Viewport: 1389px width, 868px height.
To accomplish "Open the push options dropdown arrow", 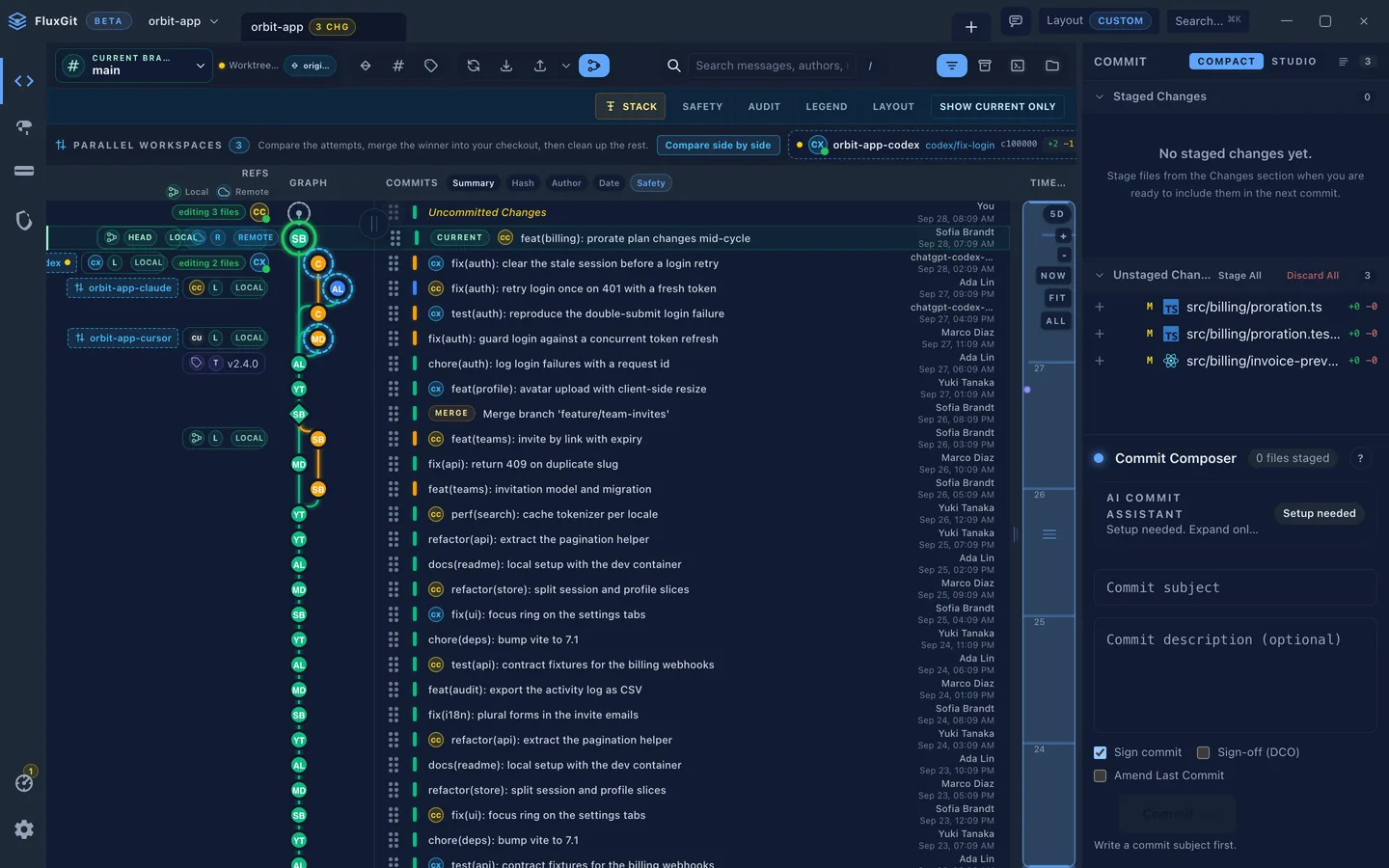I will 565,66.
